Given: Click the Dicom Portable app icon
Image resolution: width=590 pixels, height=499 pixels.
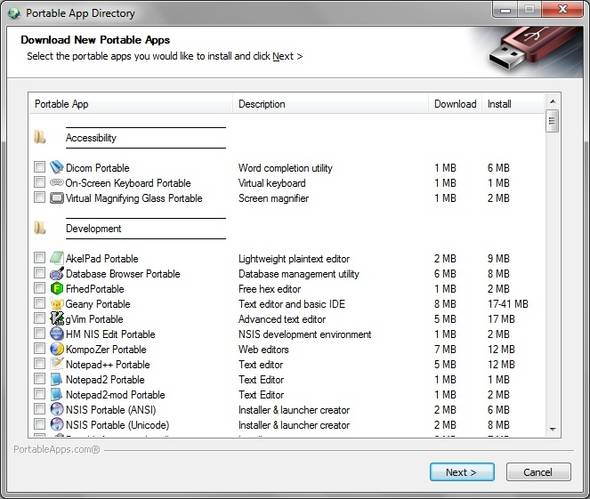Looking at the screenshot, I should click(x=57, y=167).
